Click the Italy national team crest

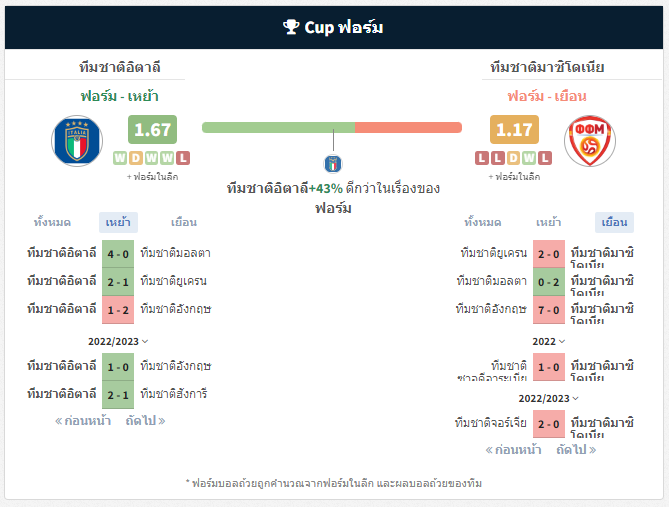click(x=77, y=141)
